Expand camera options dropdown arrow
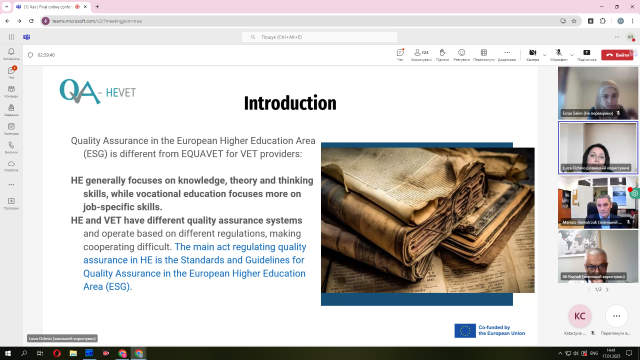Viewport: 640px width, 360px height. click(x=544, y=55)
